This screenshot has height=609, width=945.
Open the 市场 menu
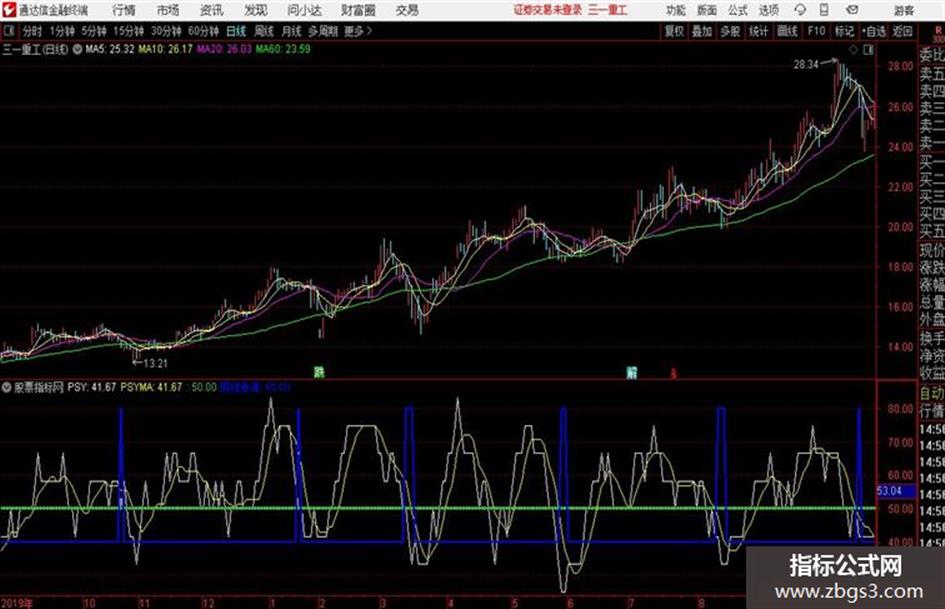click(168, 10)
